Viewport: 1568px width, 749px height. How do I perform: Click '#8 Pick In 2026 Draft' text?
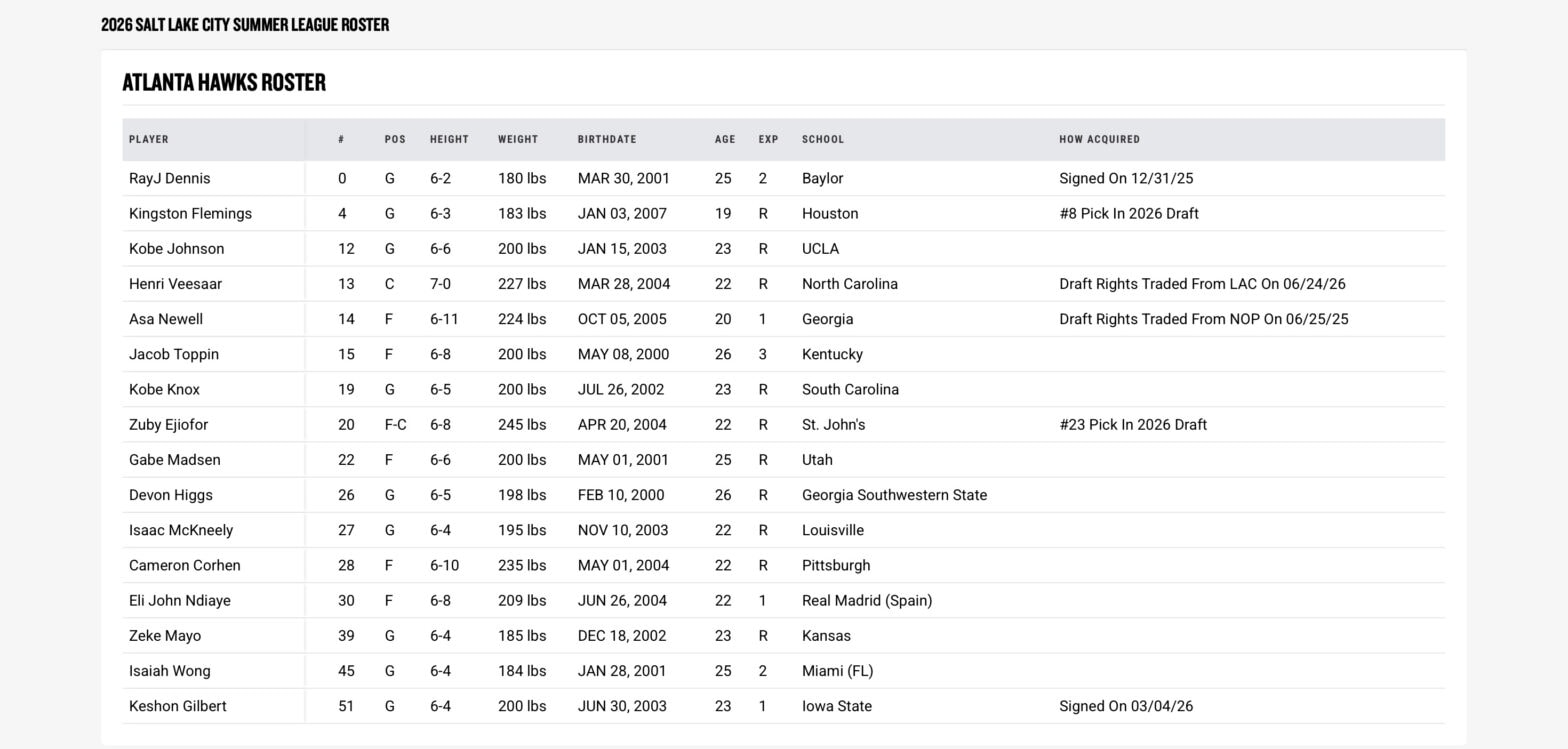1129,213
